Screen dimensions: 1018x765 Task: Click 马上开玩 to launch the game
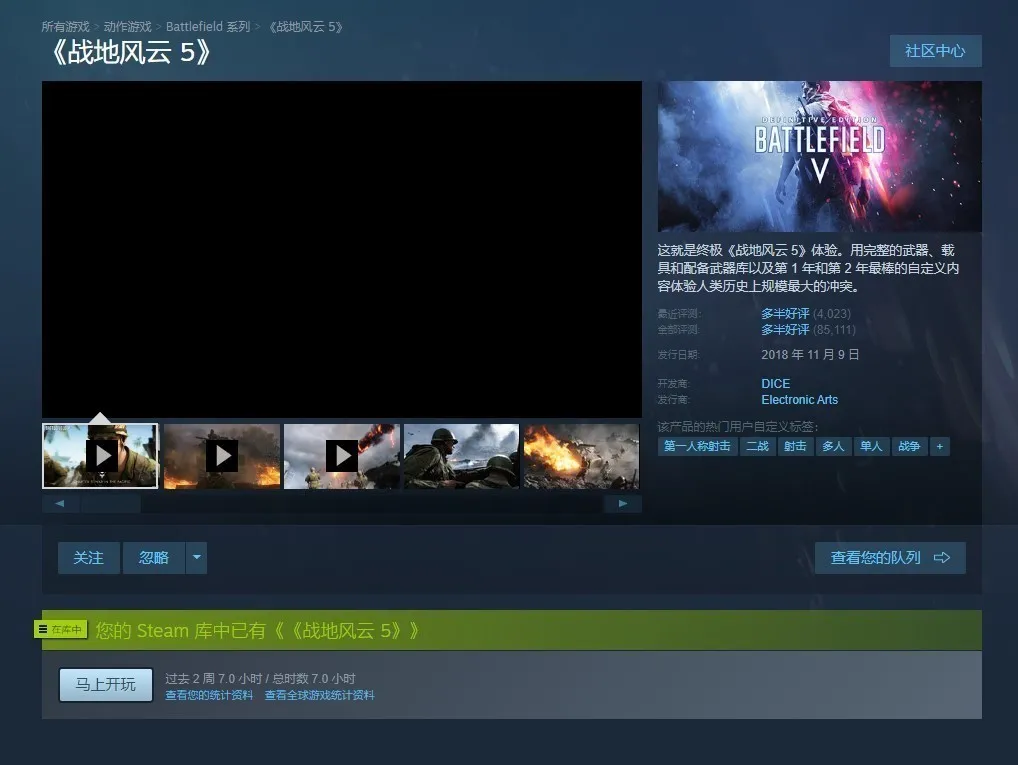click(x=105, y=685)
